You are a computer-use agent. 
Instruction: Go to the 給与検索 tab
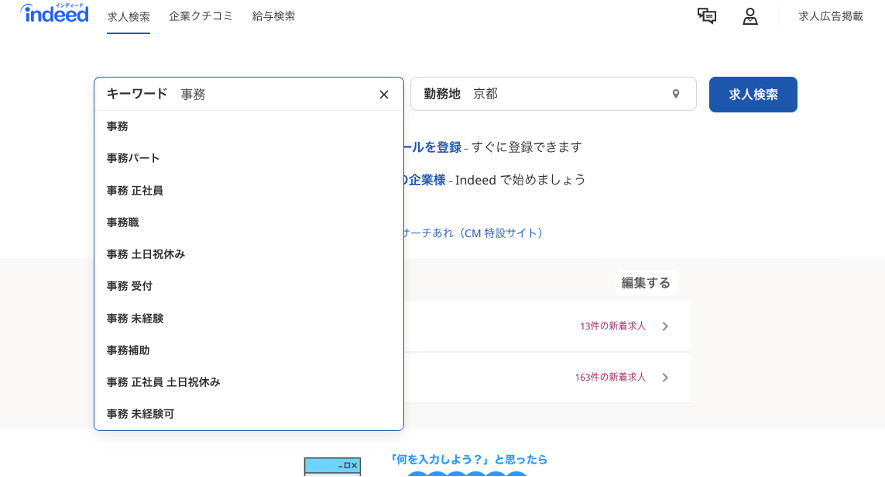click(x=273, y=17)
